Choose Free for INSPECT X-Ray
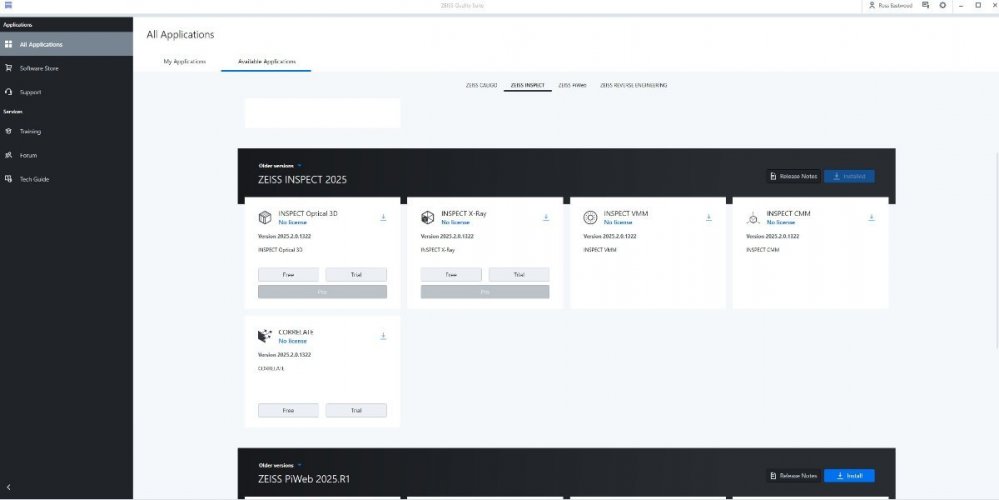999x500 pixels. pyautogui.click(x=451, y=275)
